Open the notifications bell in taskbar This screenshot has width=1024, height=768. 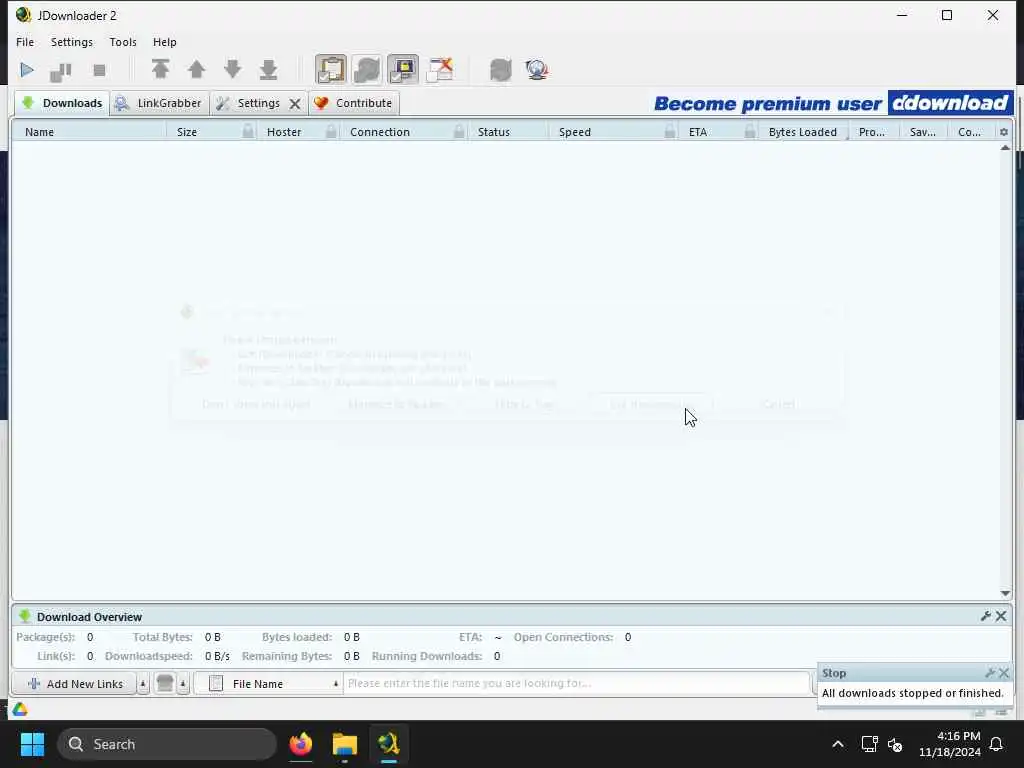997,744
